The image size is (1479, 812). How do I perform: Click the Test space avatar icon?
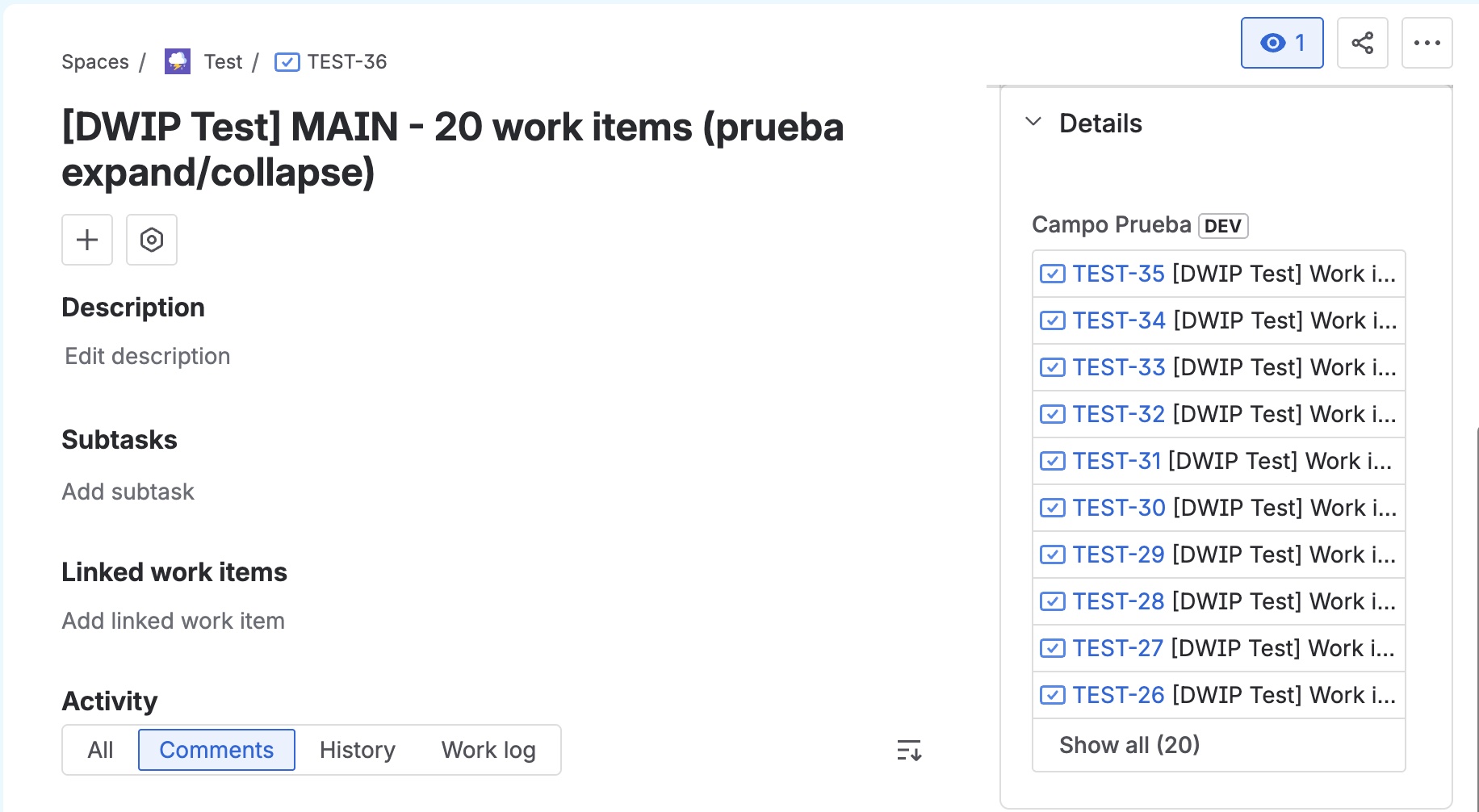[x=178, y=61]
